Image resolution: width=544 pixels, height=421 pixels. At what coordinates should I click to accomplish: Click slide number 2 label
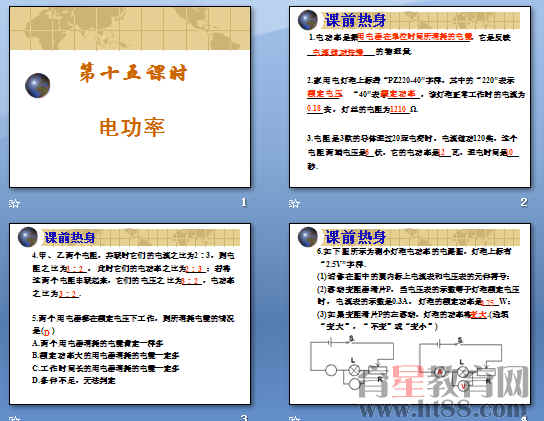tap(524, 202)
